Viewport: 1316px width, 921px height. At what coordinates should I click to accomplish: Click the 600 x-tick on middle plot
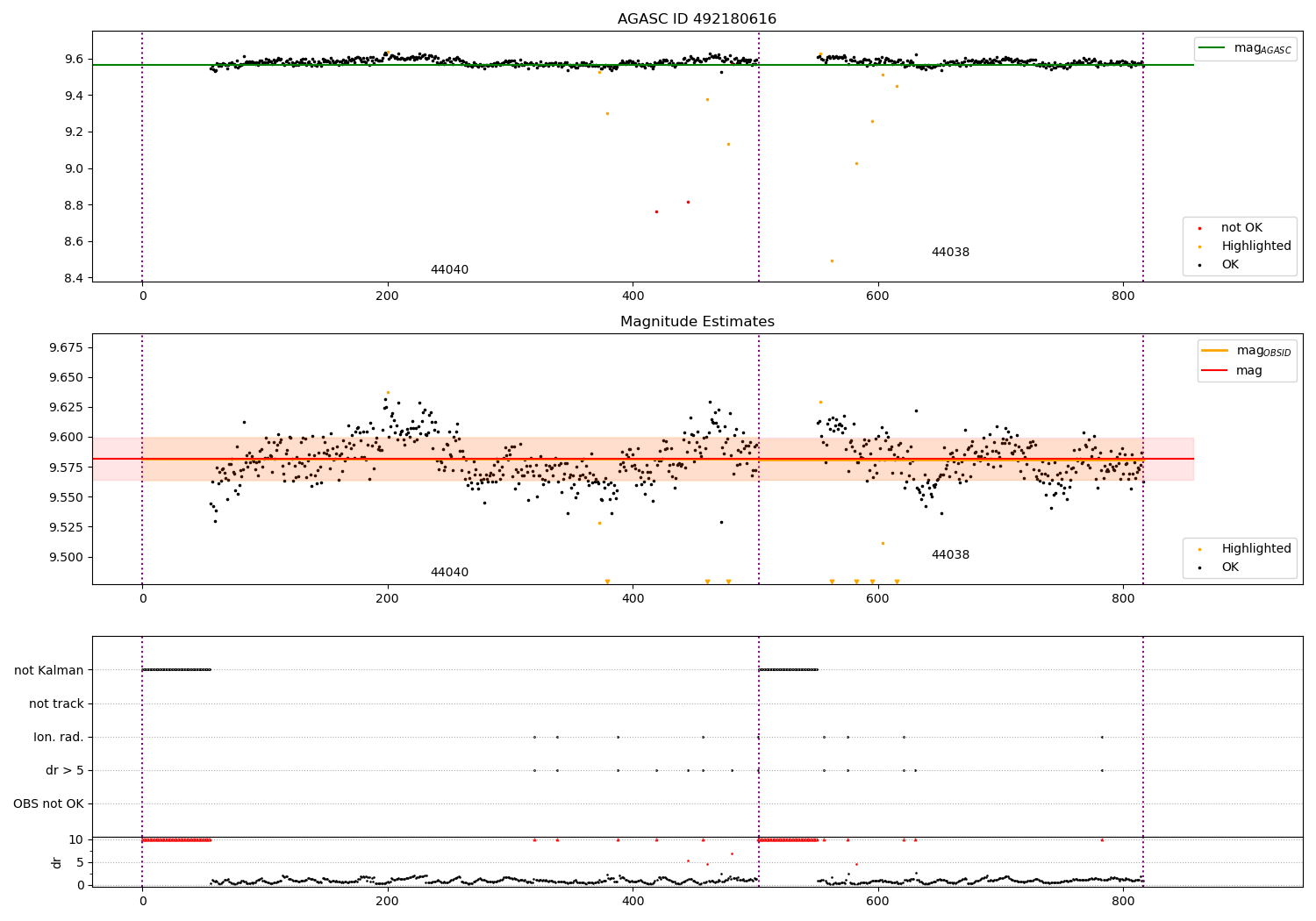[x=877, y=598]
